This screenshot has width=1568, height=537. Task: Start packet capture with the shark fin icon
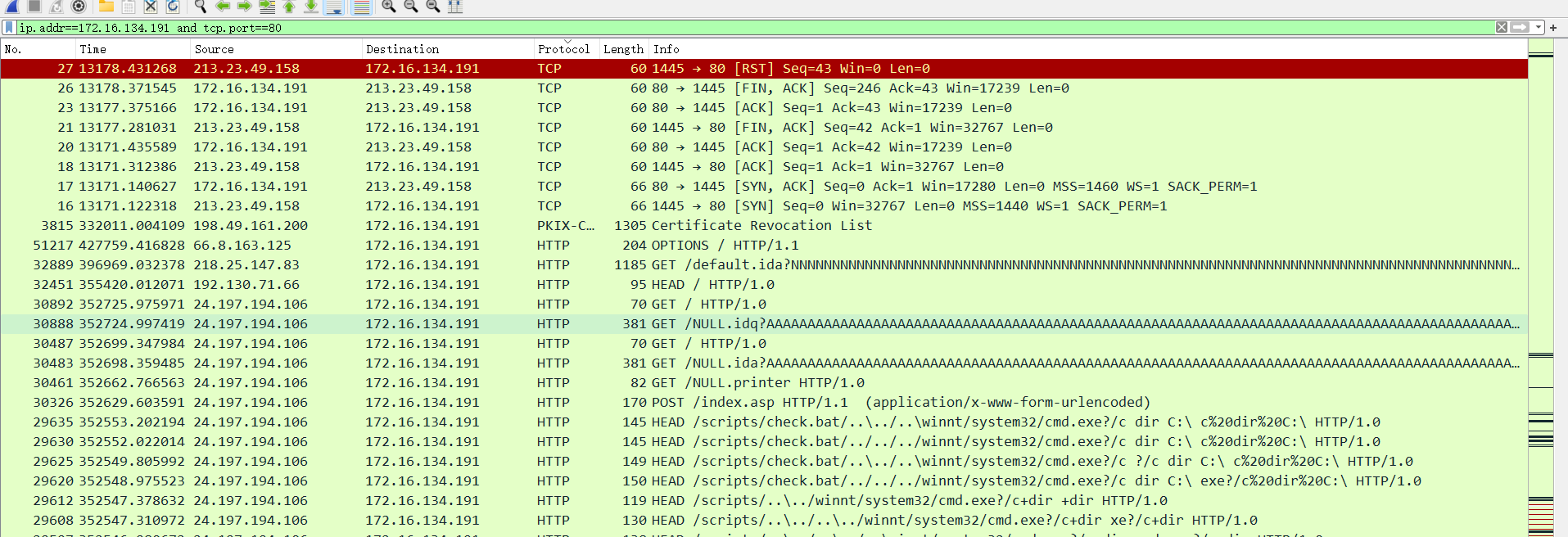pos(12,7)
